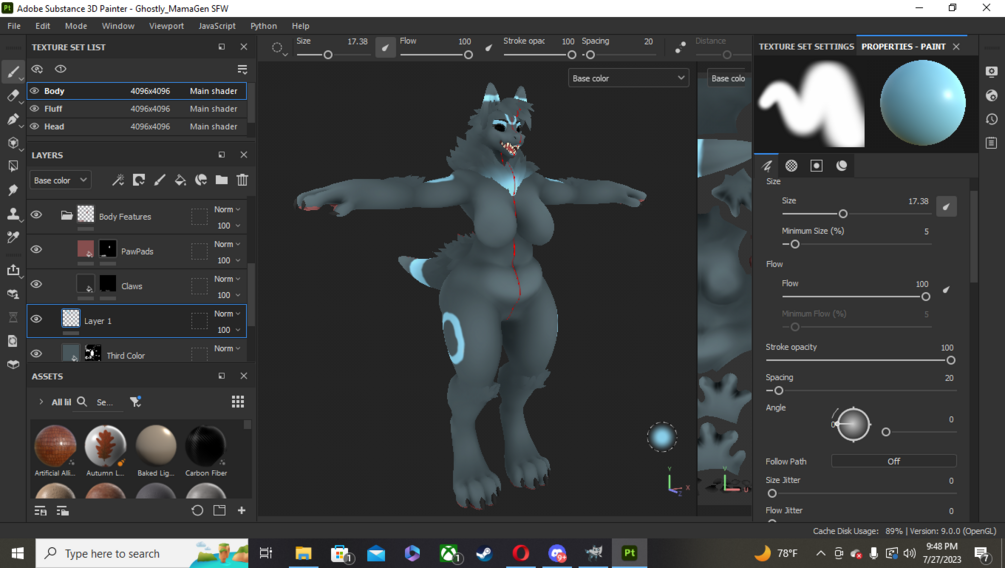
Task: Open the Viewport menu
Action: (166, 26)
